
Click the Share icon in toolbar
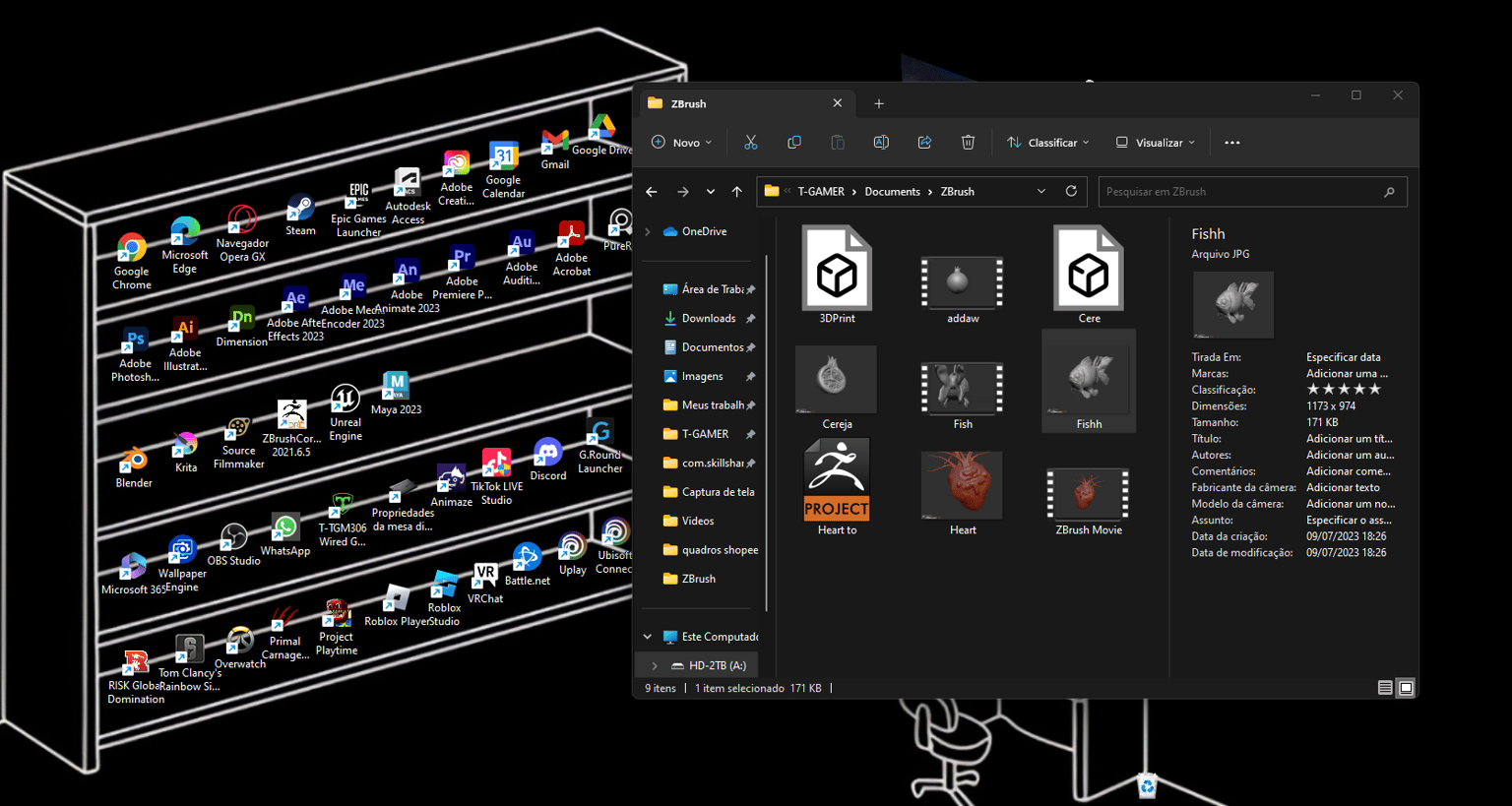[x=924, y=143]
